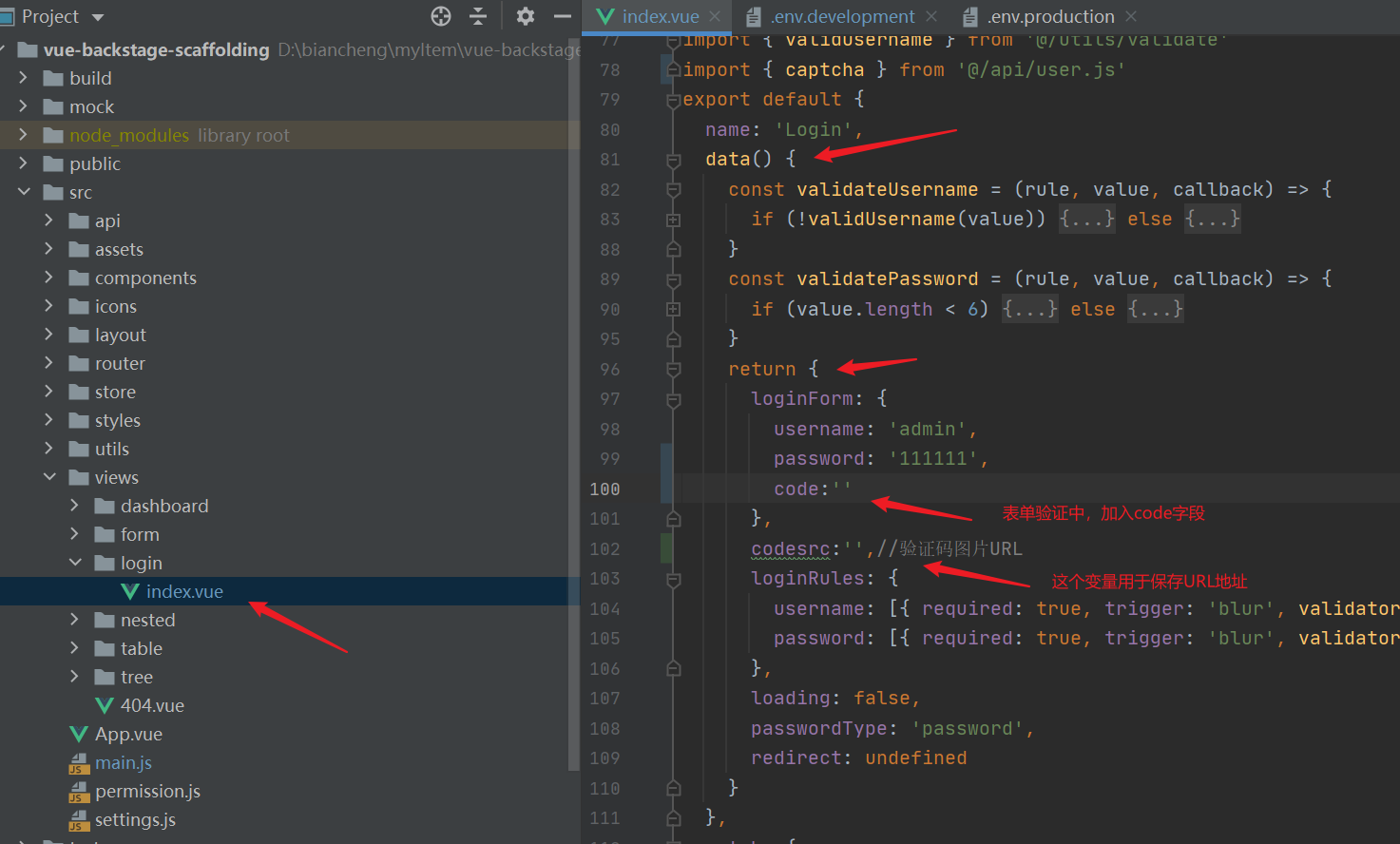Close the index.vue tab
Viewport: 1400px width, 844px height.
715,16
